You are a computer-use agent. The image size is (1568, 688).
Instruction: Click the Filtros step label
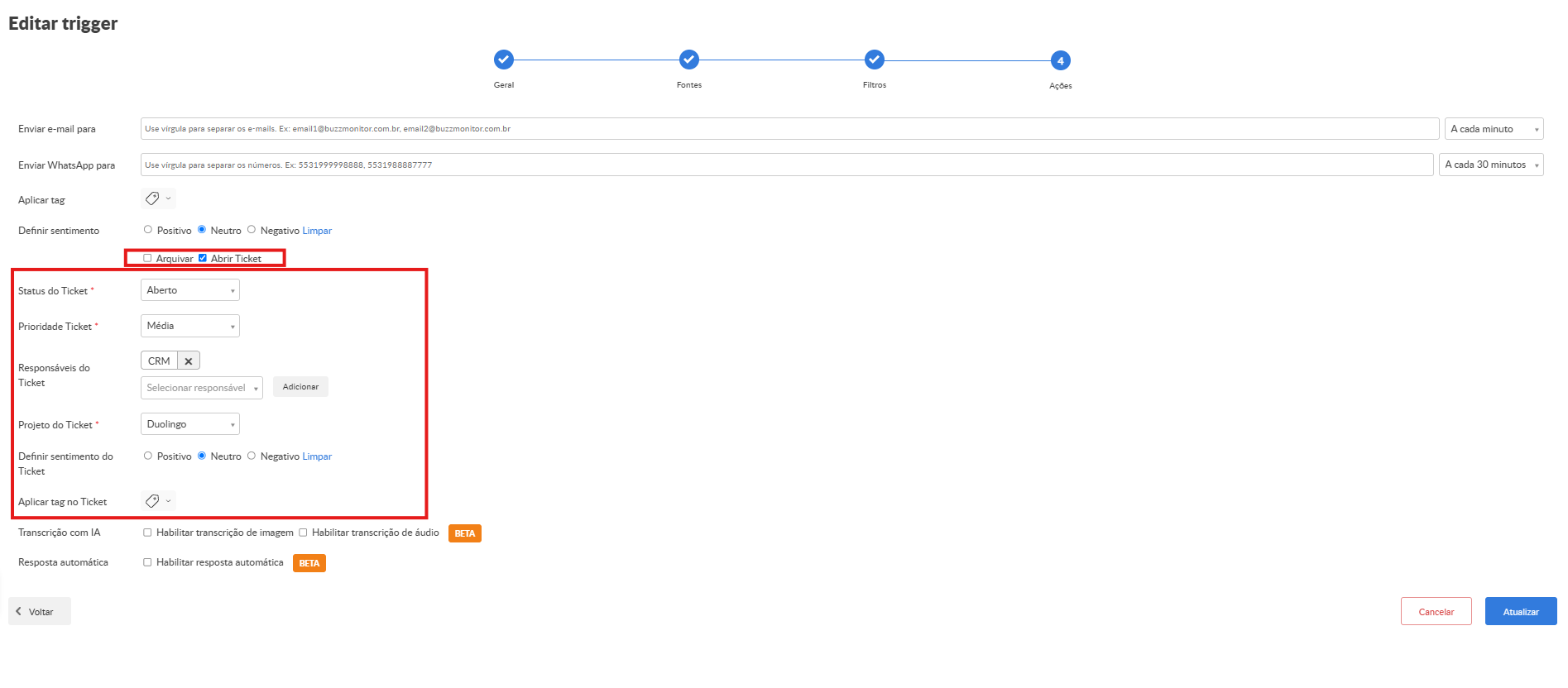[x=875, y=85]
